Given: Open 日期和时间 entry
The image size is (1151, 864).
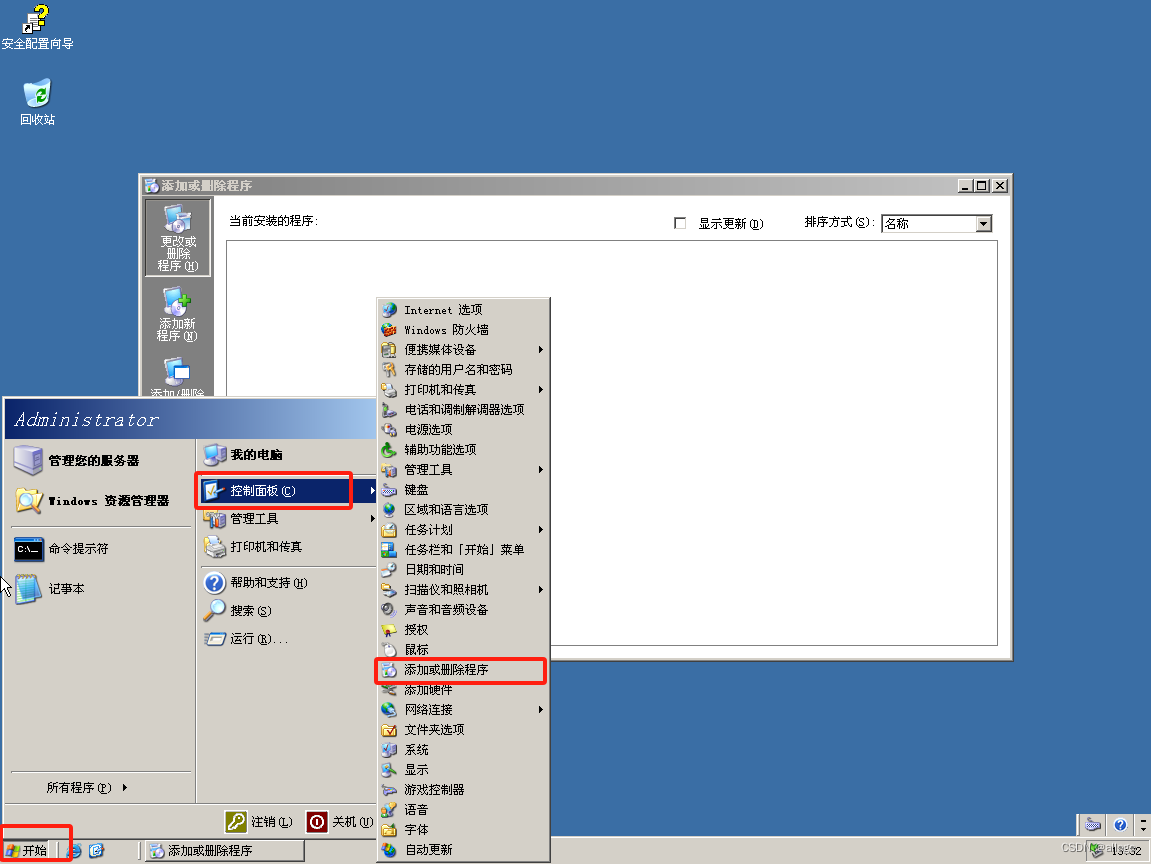Looking at the screenshot, I should 463,570.
